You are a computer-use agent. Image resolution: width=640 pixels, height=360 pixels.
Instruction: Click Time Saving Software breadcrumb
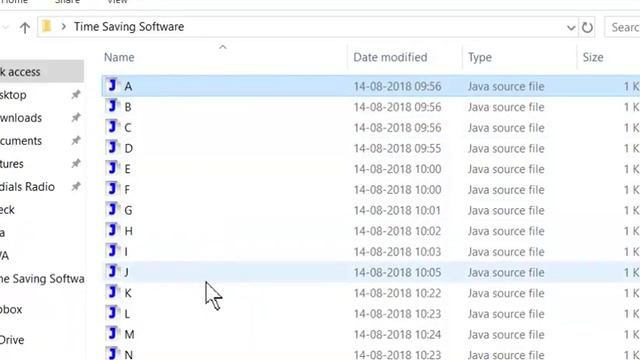pyautogui.click(x=129, y=27)
